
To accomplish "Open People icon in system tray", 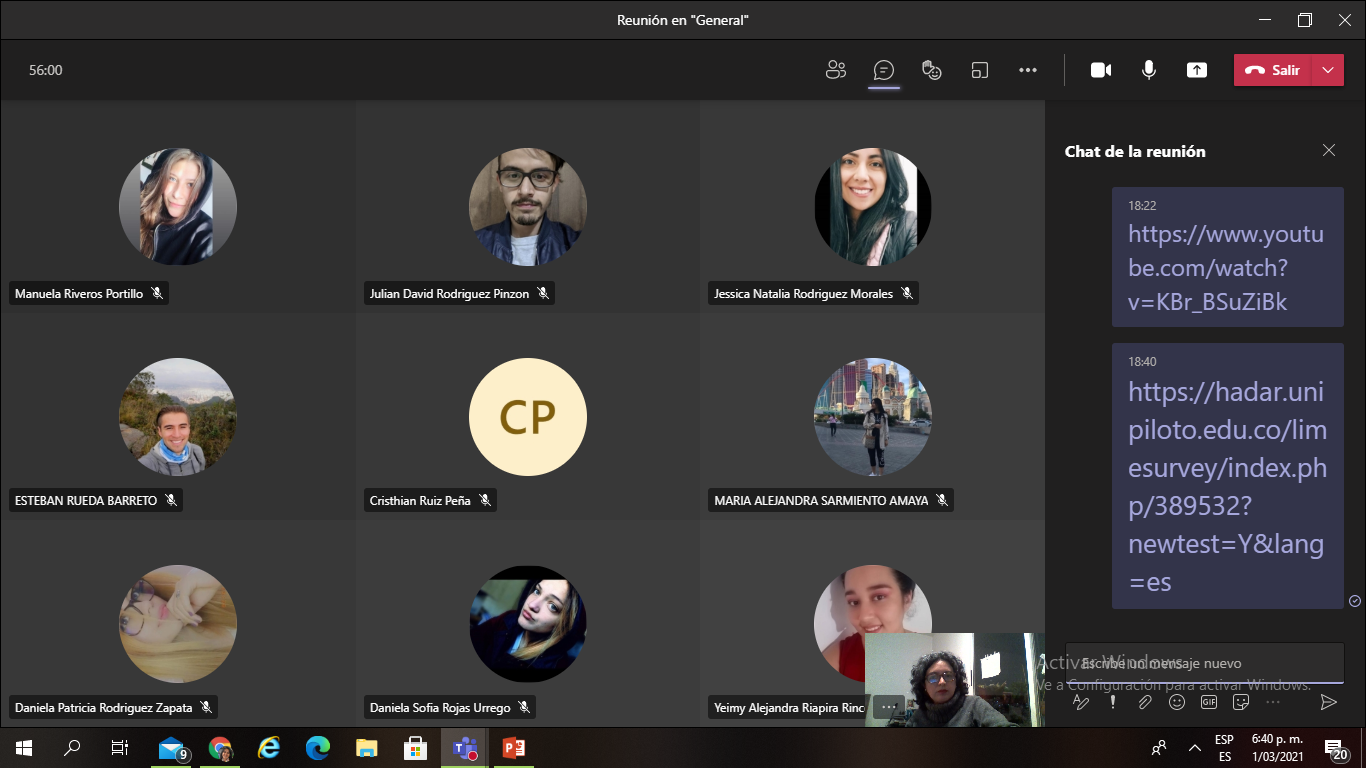I will [x=1159, y=748].
